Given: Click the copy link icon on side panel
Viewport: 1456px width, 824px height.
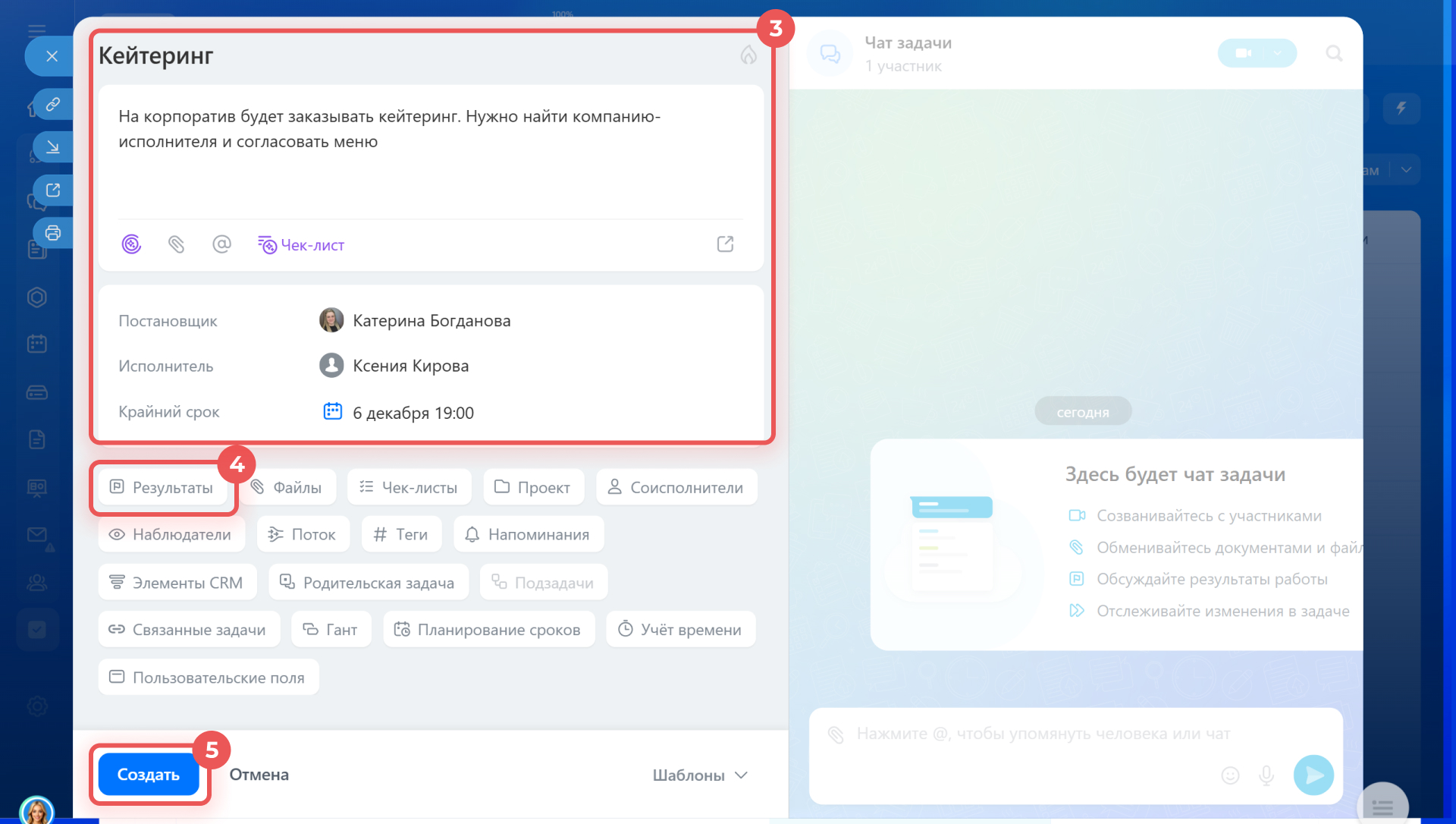Looking at the screenshot, I should pyautogui.click(x=52, y=104).
